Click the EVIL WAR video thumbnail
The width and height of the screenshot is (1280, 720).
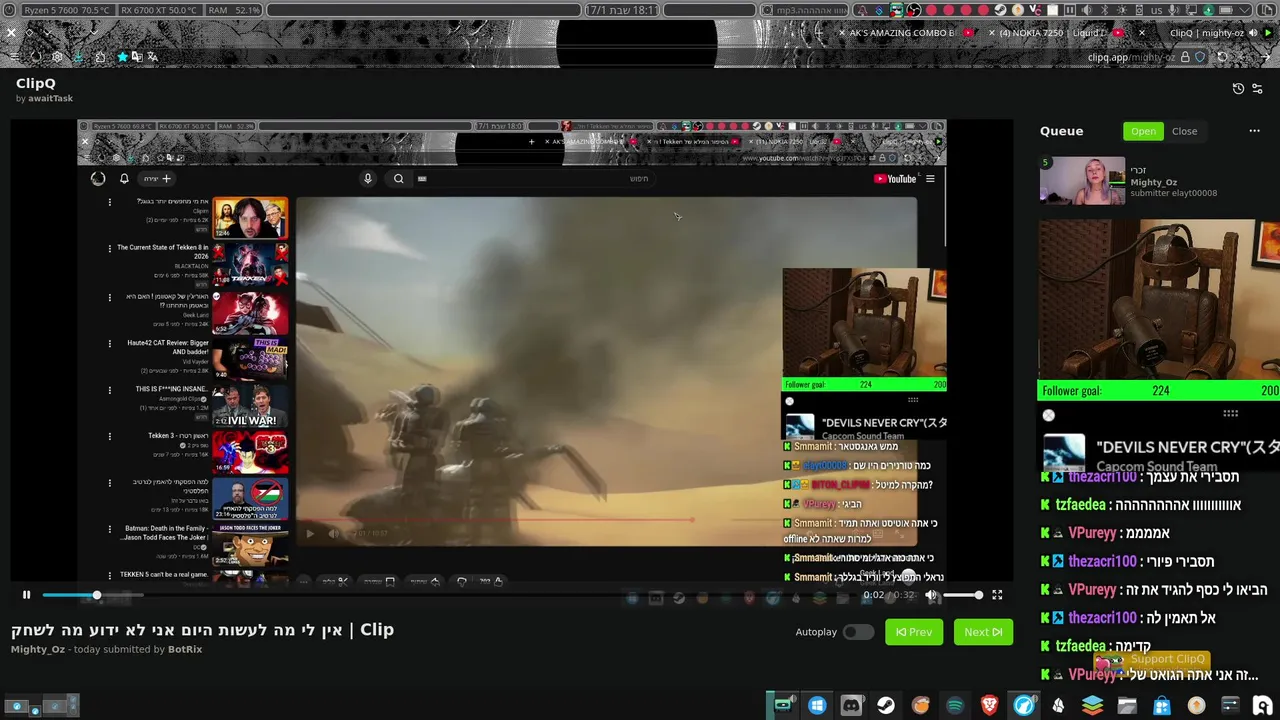pos(250,407)
